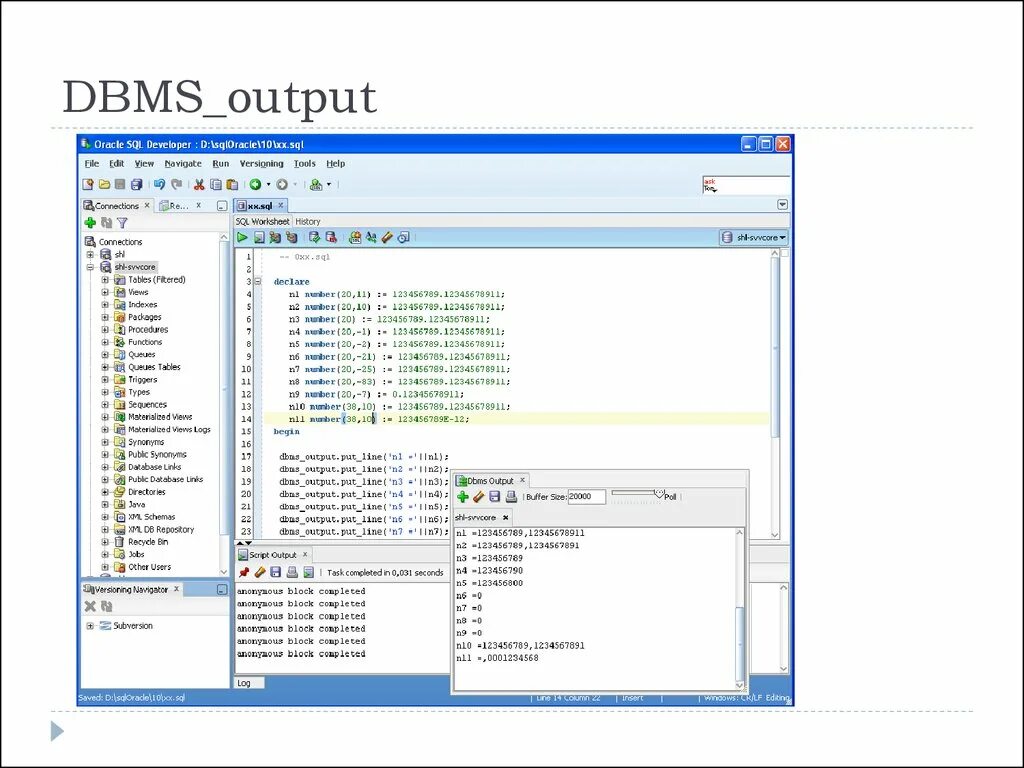This screenshot has height=768, width=1024.
Task: Click the Buffer Size input field
Action: [x=586, y=497]
